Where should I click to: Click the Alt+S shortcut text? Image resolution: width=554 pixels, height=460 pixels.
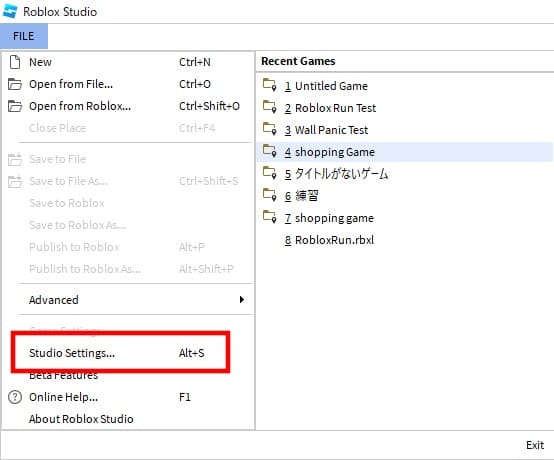(191, 353)
